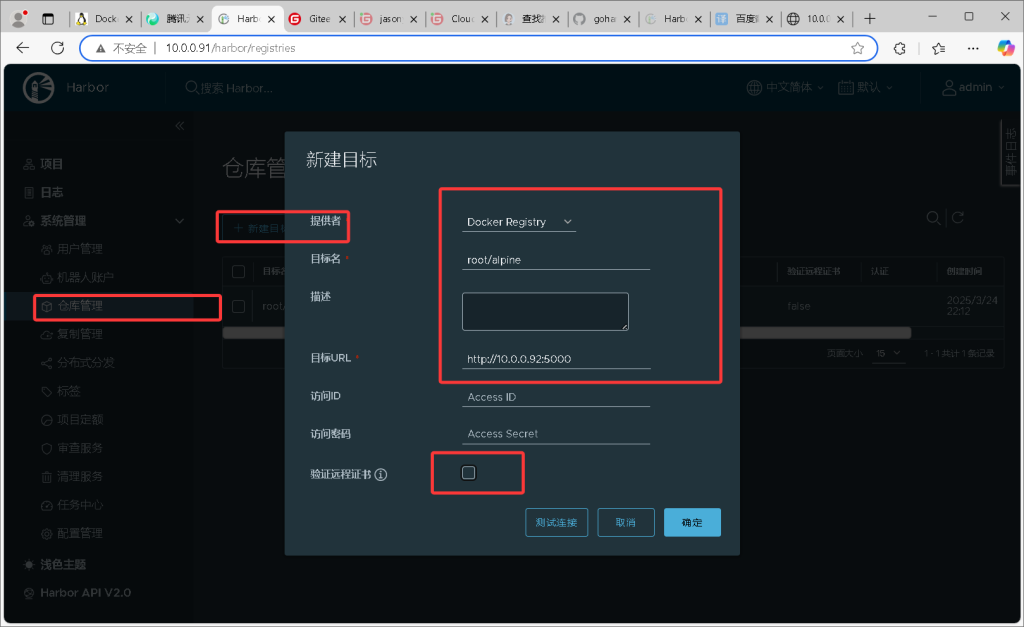
Task: Enable the 验证远程证书 checkbox
Action: coord(468,473)
